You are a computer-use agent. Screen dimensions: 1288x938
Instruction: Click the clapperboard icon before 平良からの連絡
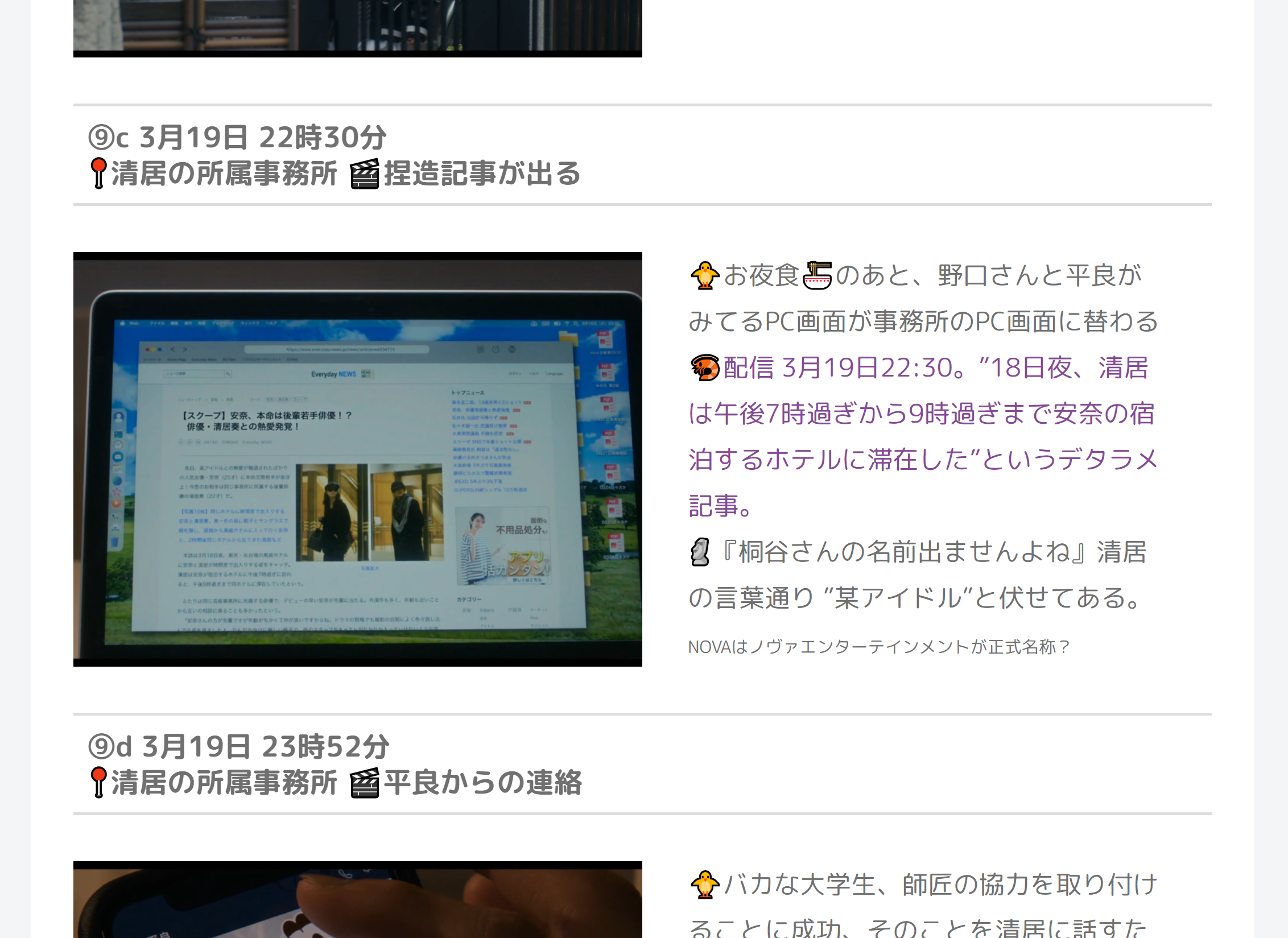364,783
